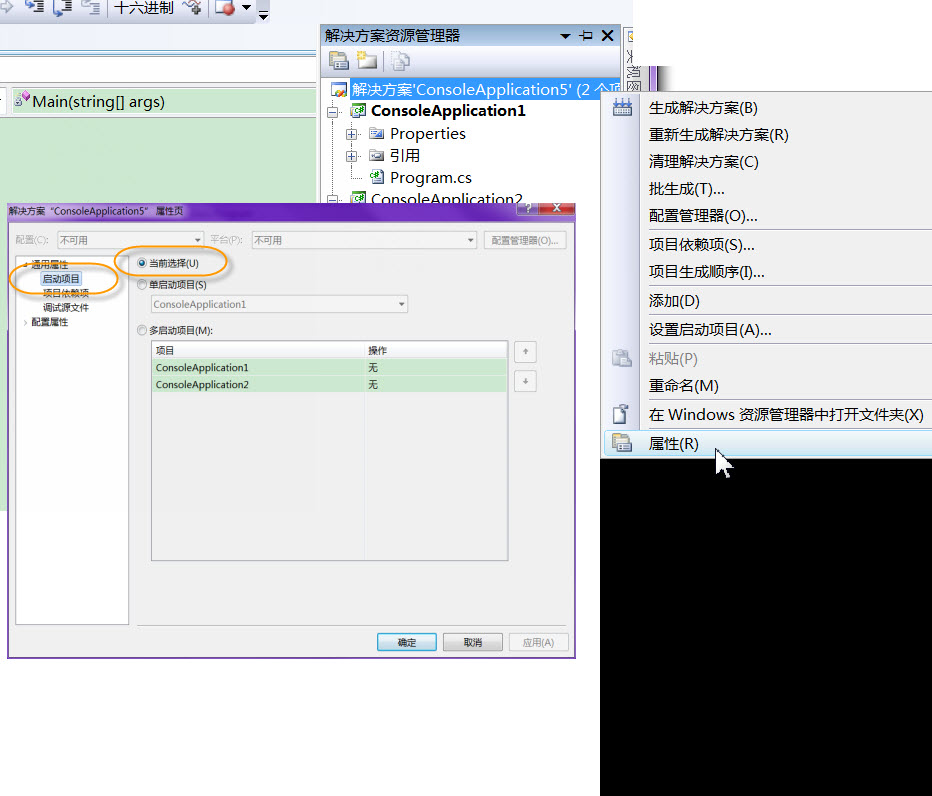Click the help question-mark button of the property dialog
This screenshot has height=796, width=932.
click(x=528, y=208)
